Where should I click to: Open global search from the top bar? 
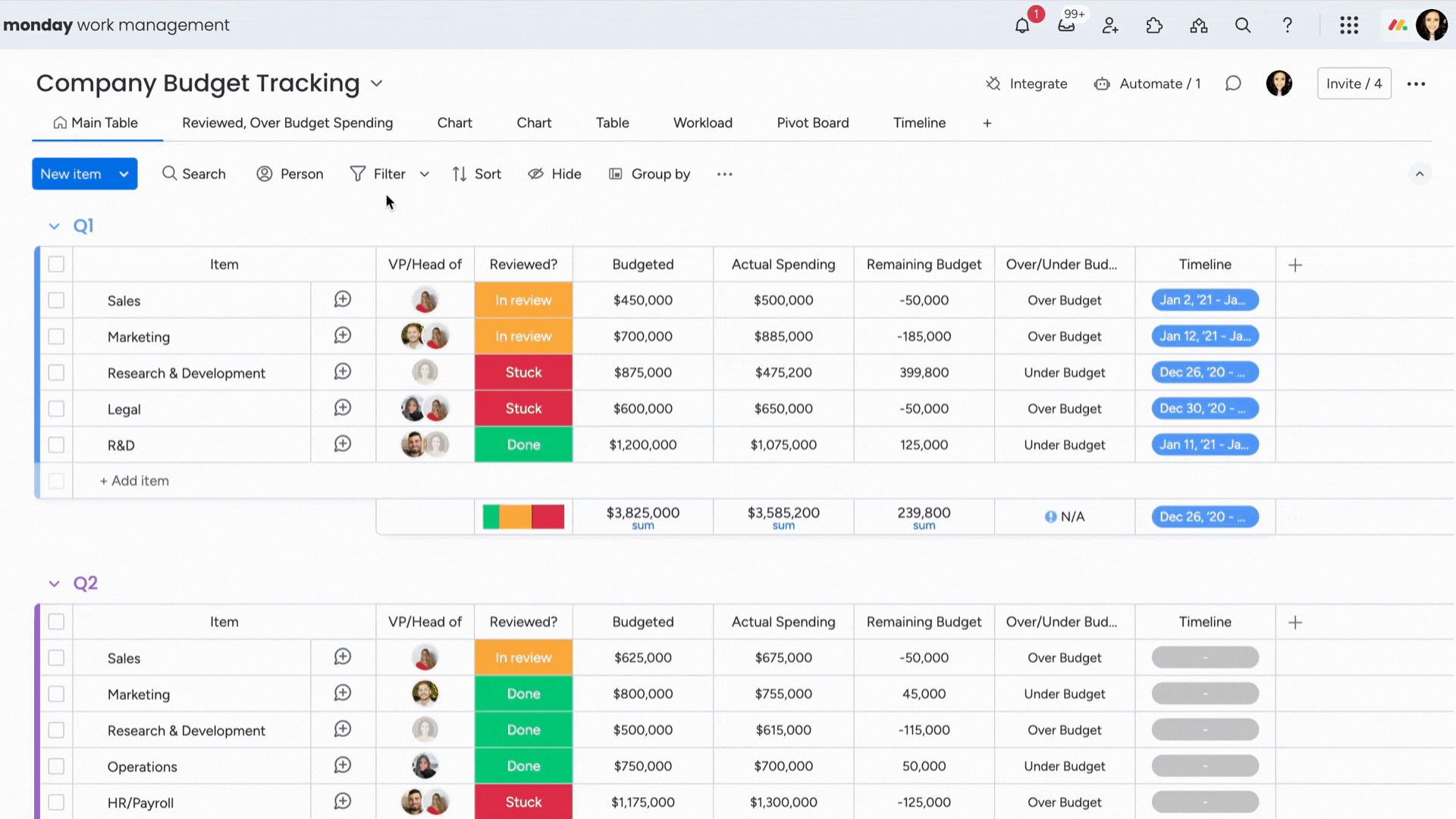1243,25
